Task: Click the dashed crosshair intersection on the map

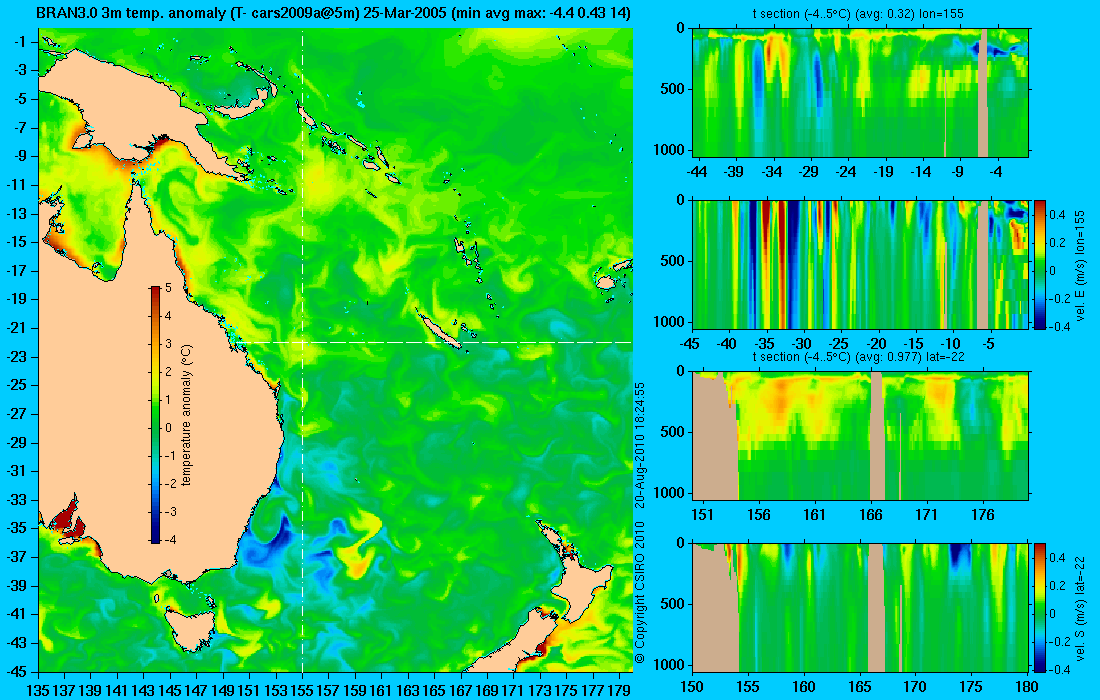Action: 302,342
